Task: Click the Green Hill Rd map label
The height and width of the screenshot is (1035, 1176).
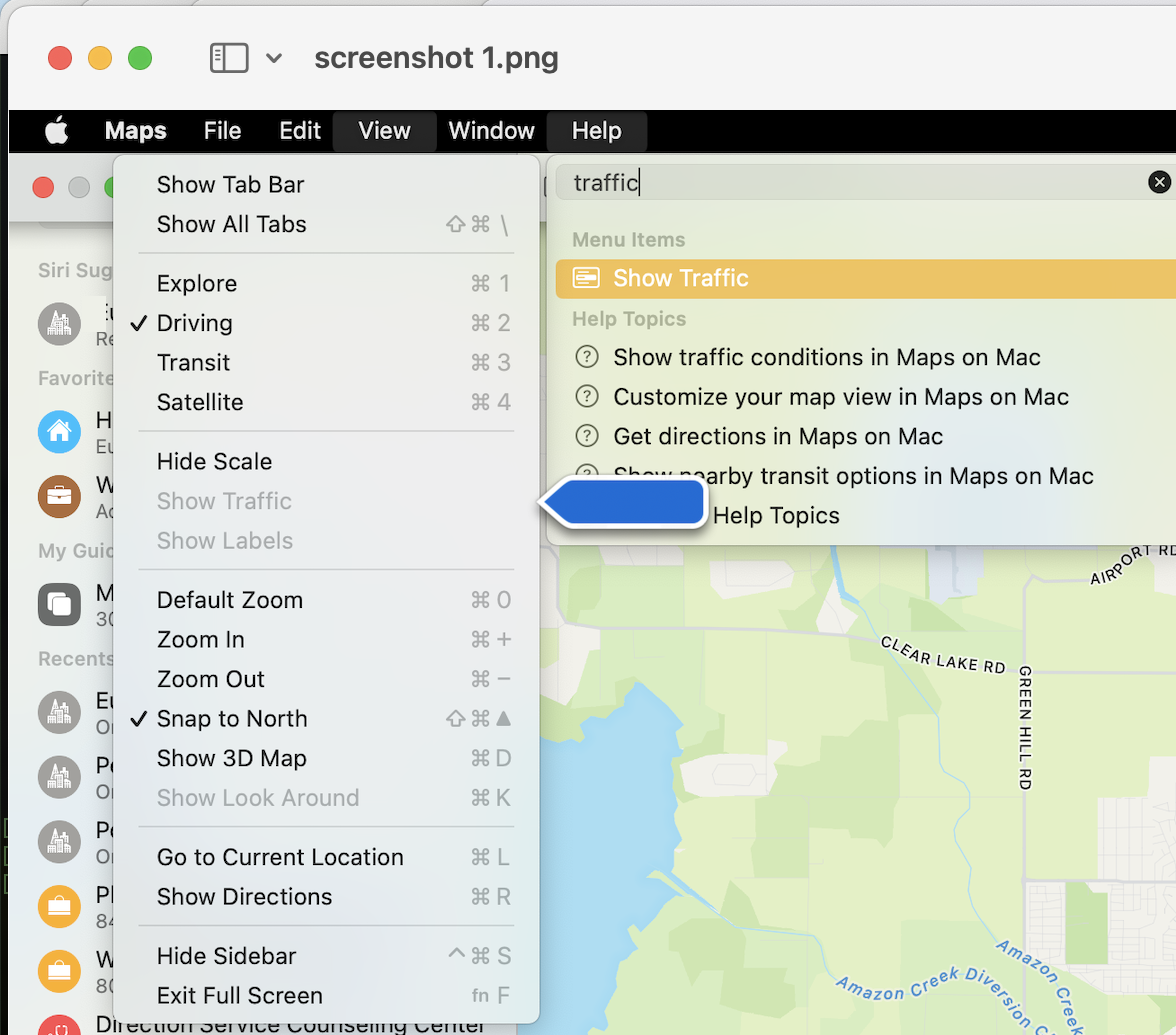Action: pyautogui.click(x=1025, y=728)
